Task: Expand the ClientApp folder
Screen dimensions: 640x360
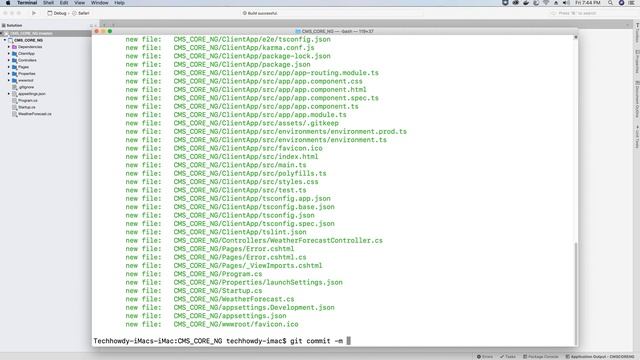Action: [9, 53]
